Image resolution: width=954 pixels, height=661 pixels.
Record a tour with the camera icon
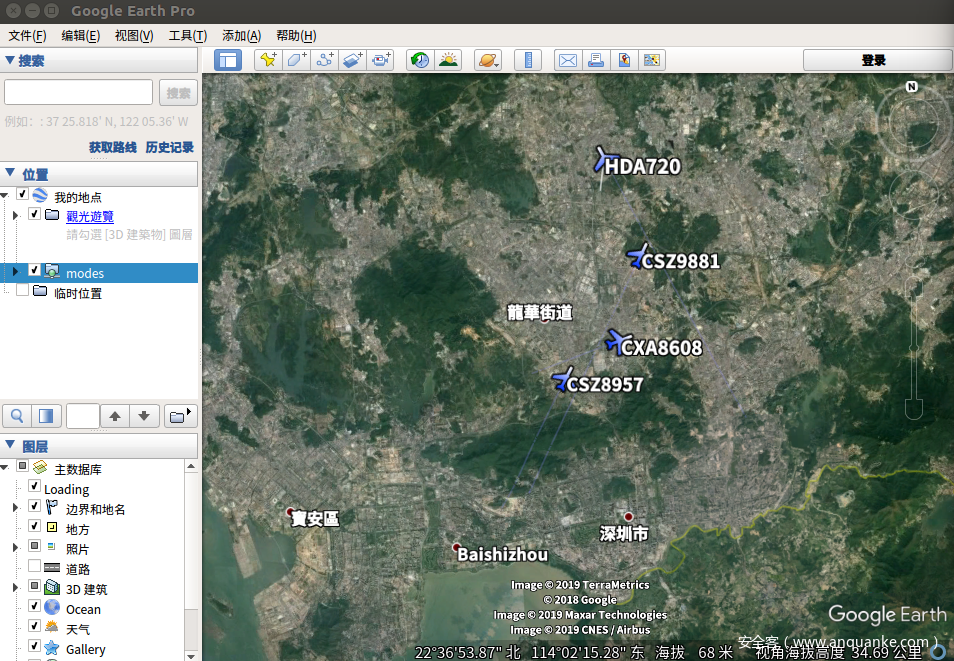pos(381,60)
